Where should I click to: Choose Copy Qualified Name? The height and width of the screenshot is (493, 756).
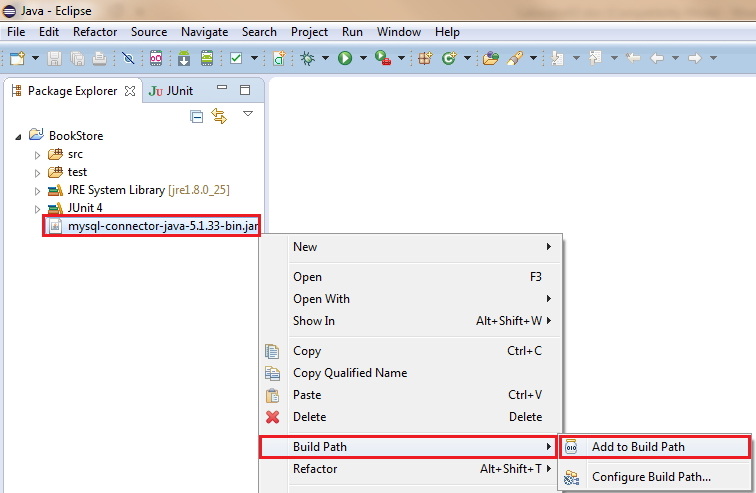(411, 373)
